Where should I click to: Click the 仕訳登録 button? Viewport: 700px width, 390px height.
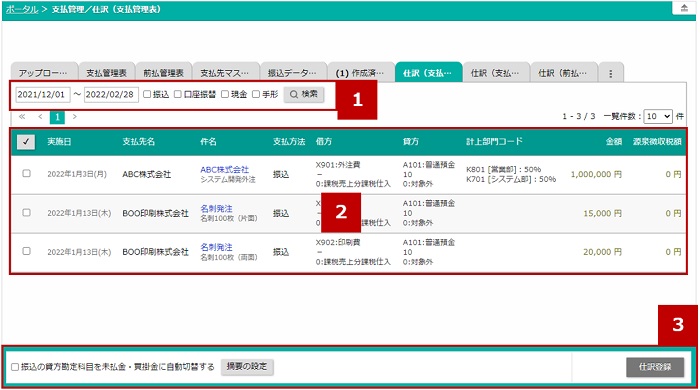coord(655,367)
